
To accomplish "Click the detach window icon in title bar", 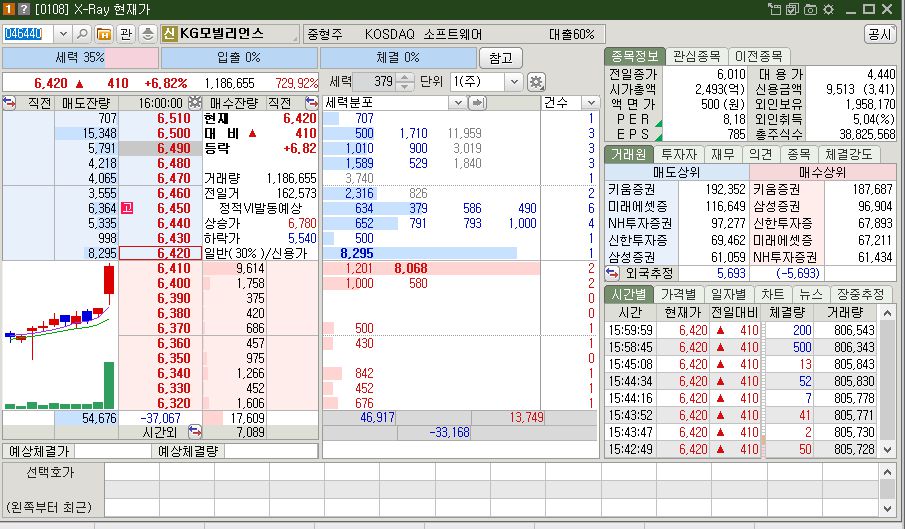I will (774, 9).
